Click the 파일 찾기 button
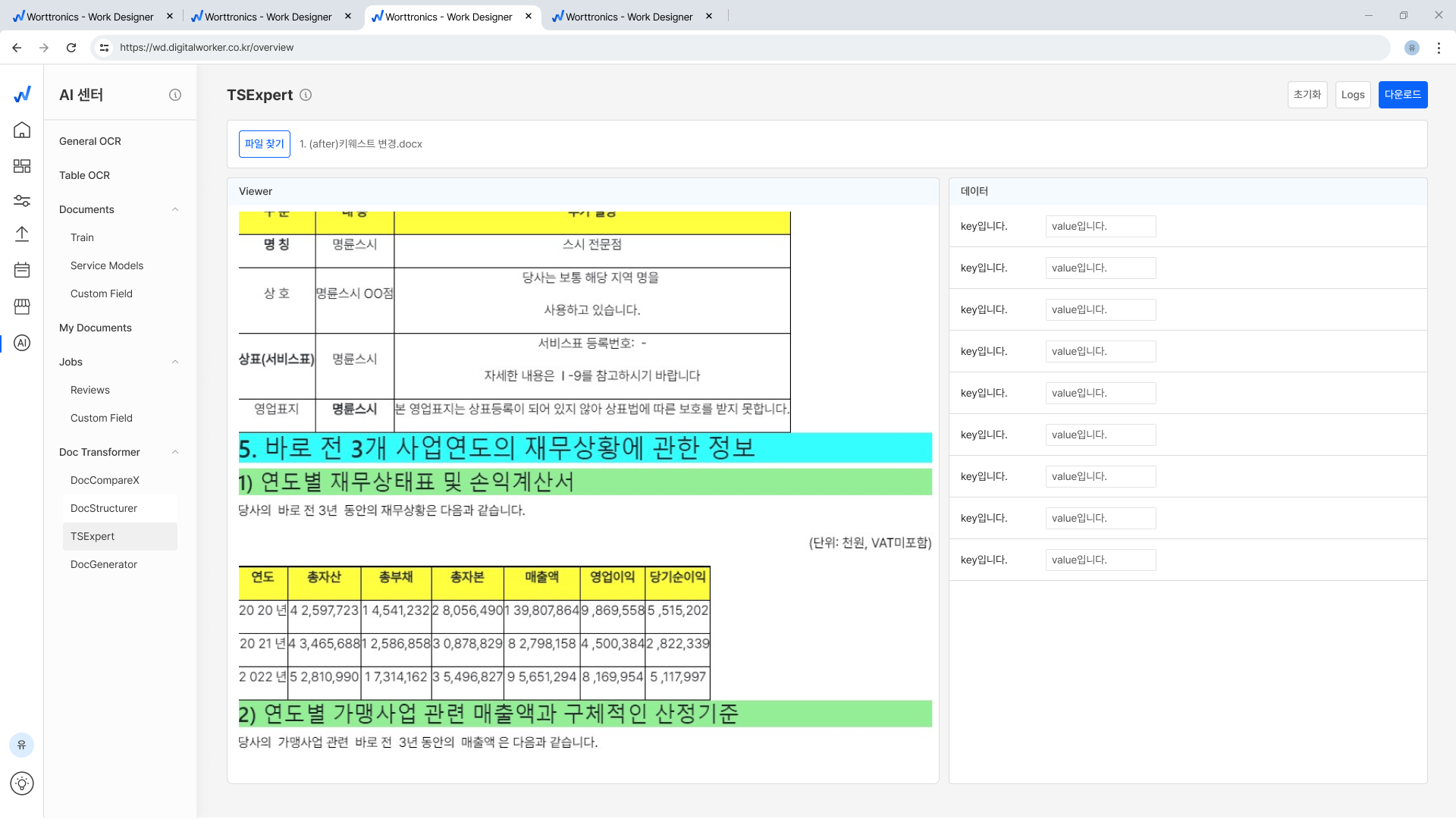This screenshot has width=1456, height=819. [x=263, y=143]
